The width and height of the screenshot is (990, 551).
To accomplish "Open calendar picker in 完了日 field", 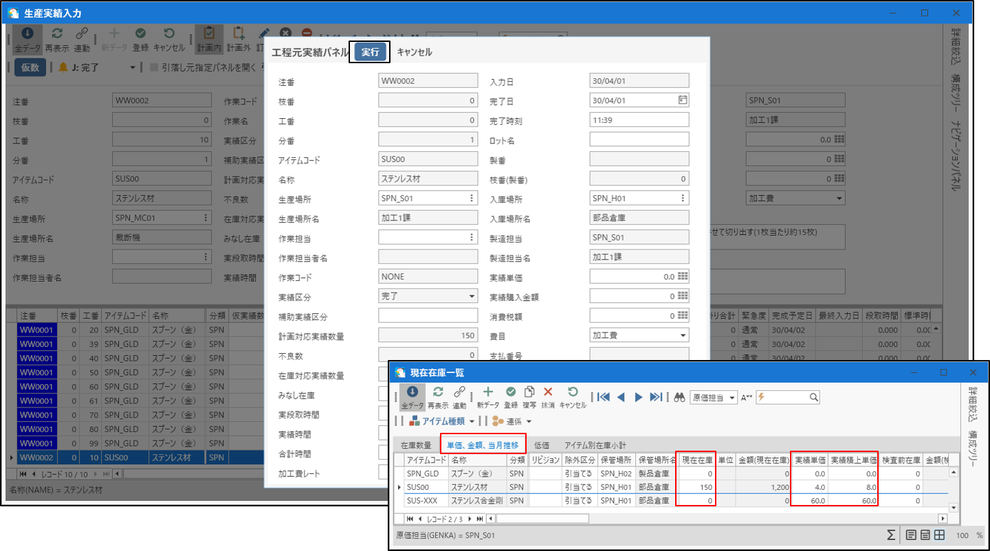I will [682, 100].
